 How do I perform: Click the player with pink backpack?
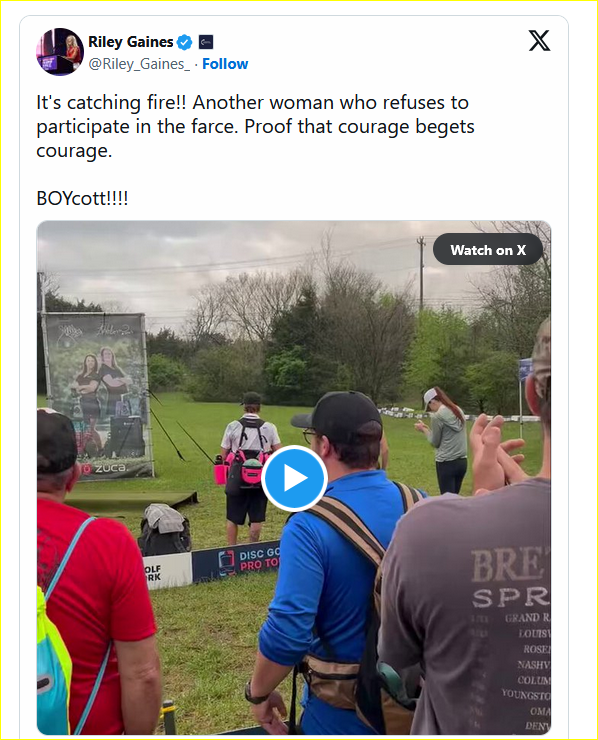(248, 467)
